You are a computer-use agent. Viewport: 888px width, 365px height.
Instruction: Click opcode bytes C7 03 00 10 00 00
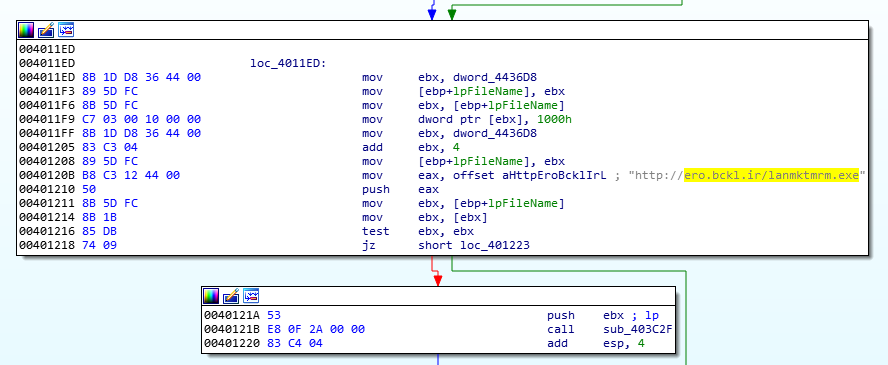(x=142, y=119)
